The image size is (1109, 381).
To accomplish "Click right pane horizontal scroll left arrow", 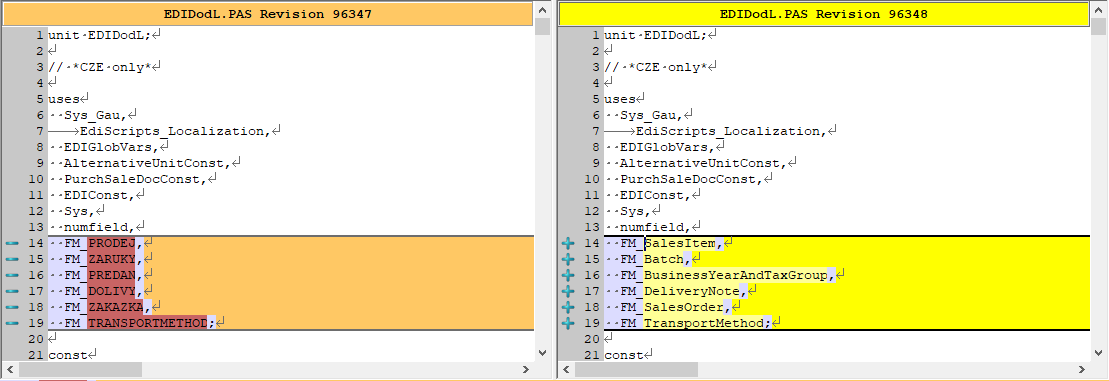I will pos(567,369).
